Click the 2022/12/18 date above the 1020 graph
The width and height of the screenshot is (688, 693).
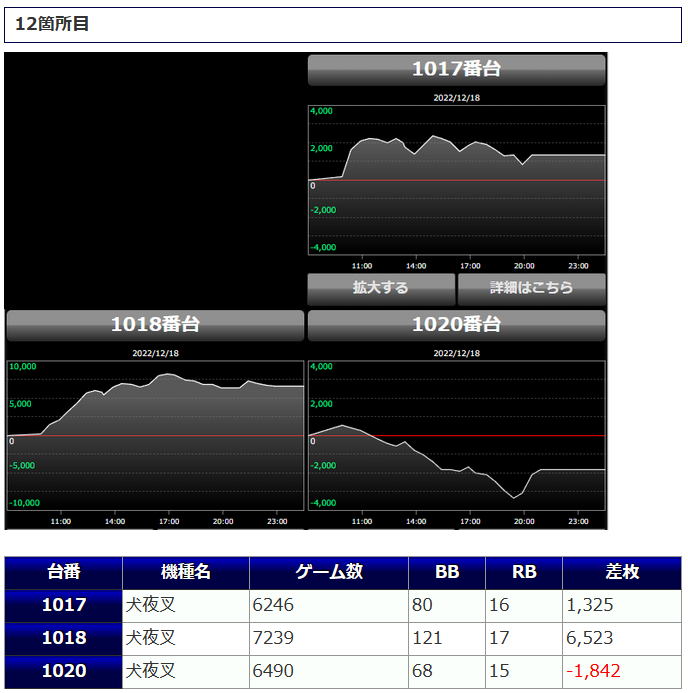(456, 354)
